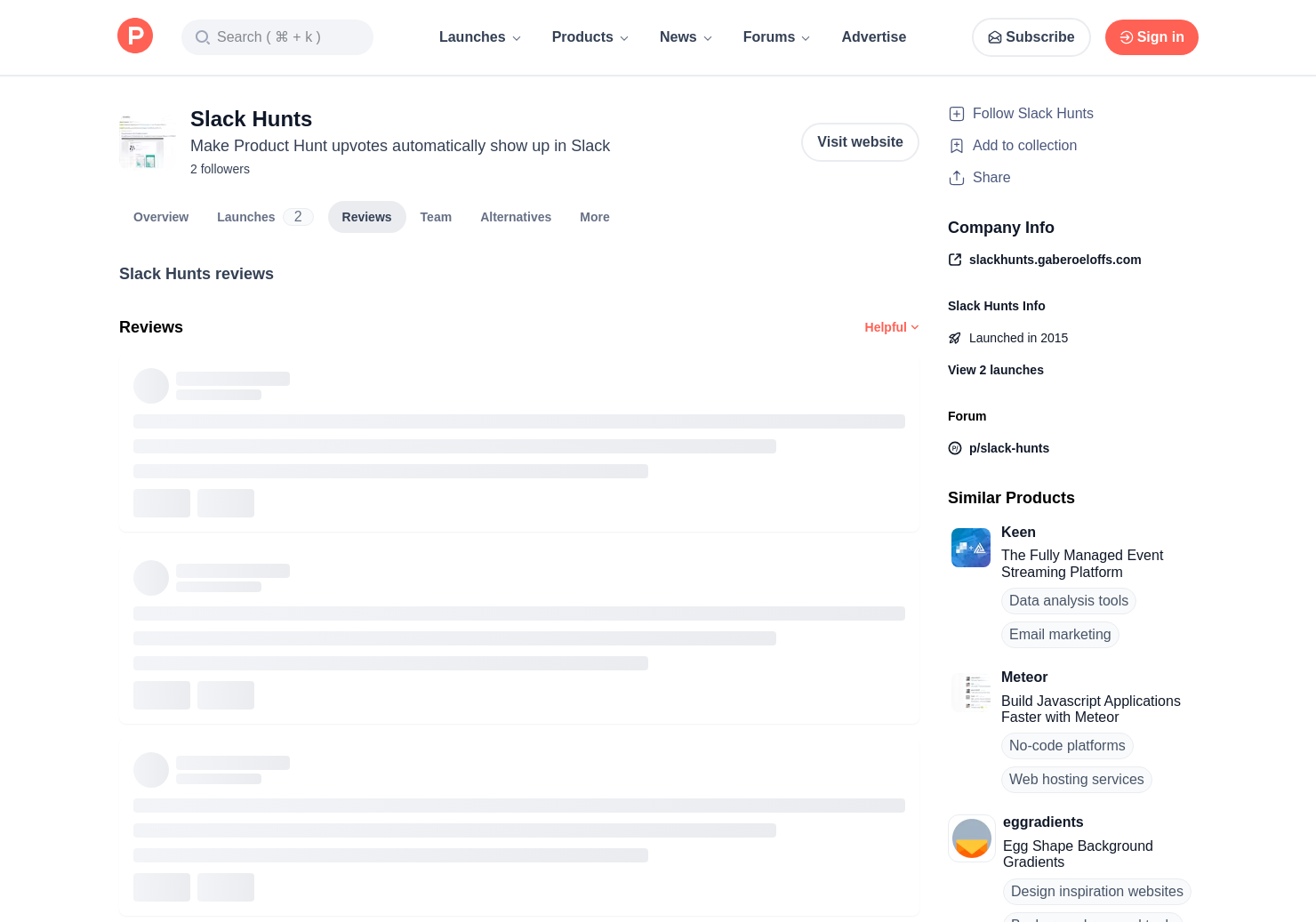Screen dimensions: 1316x922
Task: Click the Slack Hunts heading
Action: [x=251, y=119]
